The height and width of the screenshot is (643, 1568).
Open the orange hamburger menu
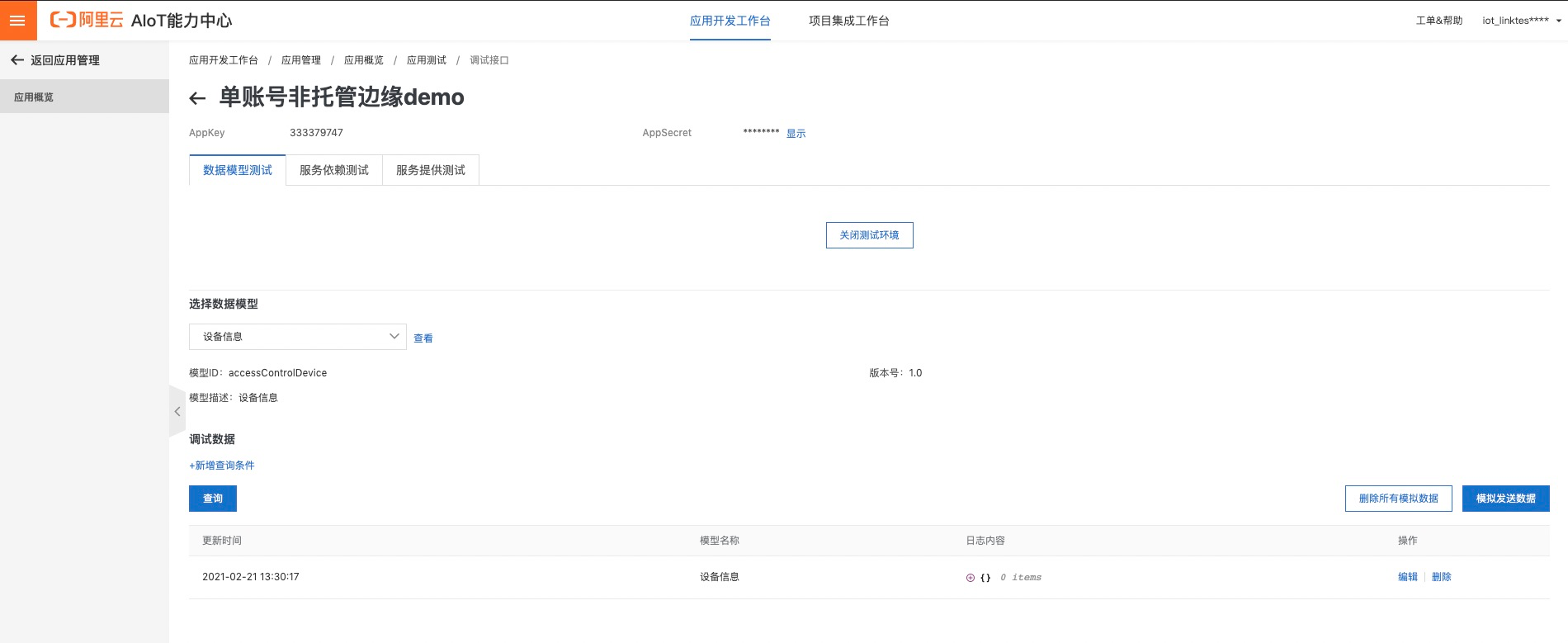(x=18, y=20)
